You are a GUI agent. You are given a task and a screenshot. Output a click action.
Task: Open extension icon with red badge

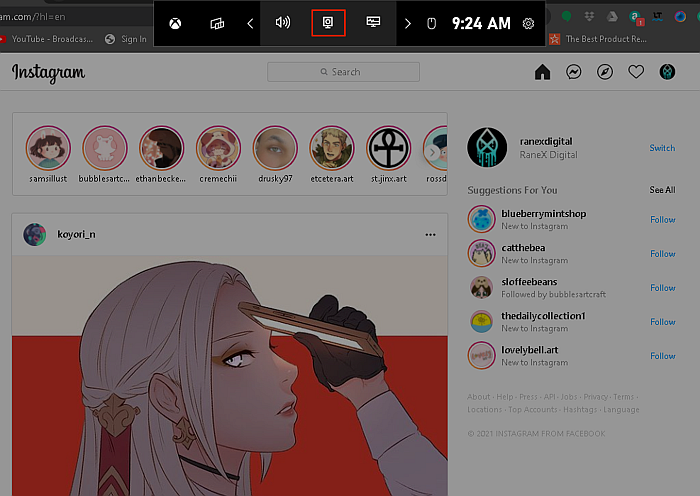tap(636, 18)
